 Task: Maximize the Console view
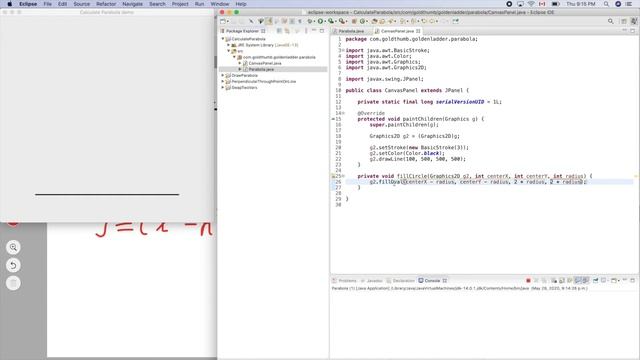[x=633, y=281]
